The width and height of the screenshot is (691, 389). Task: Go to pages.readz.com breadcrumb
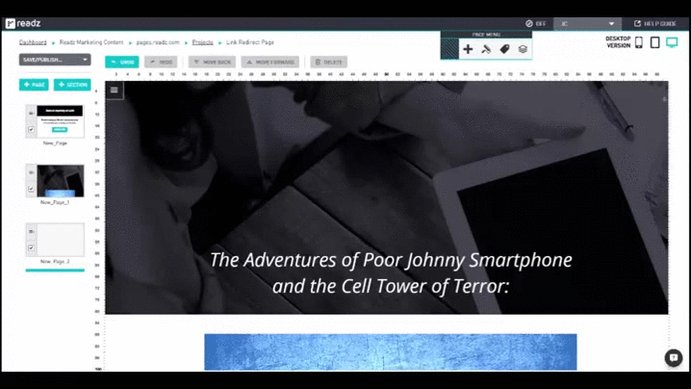158,42
